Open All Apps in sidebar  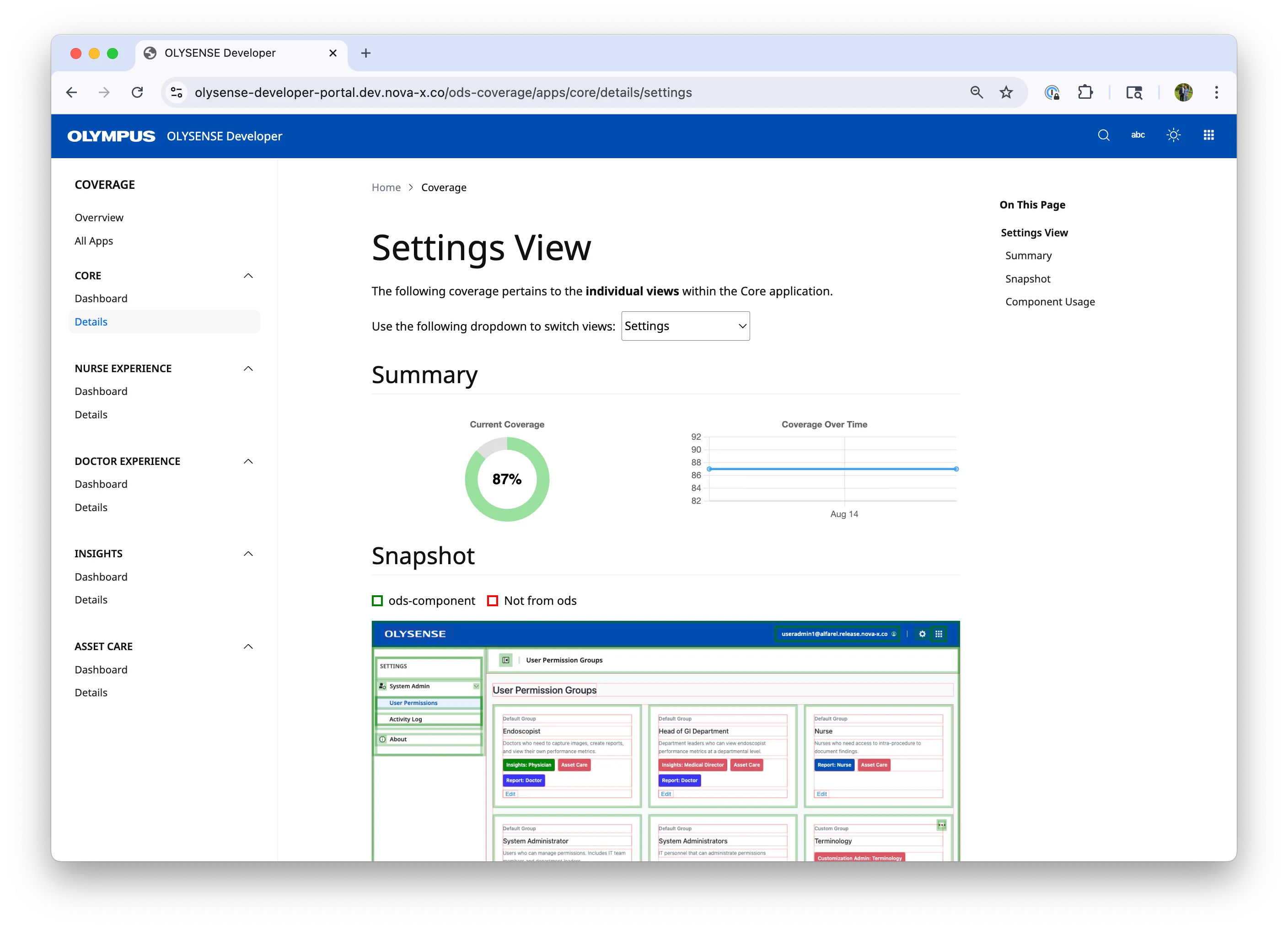tap(94, 241)
